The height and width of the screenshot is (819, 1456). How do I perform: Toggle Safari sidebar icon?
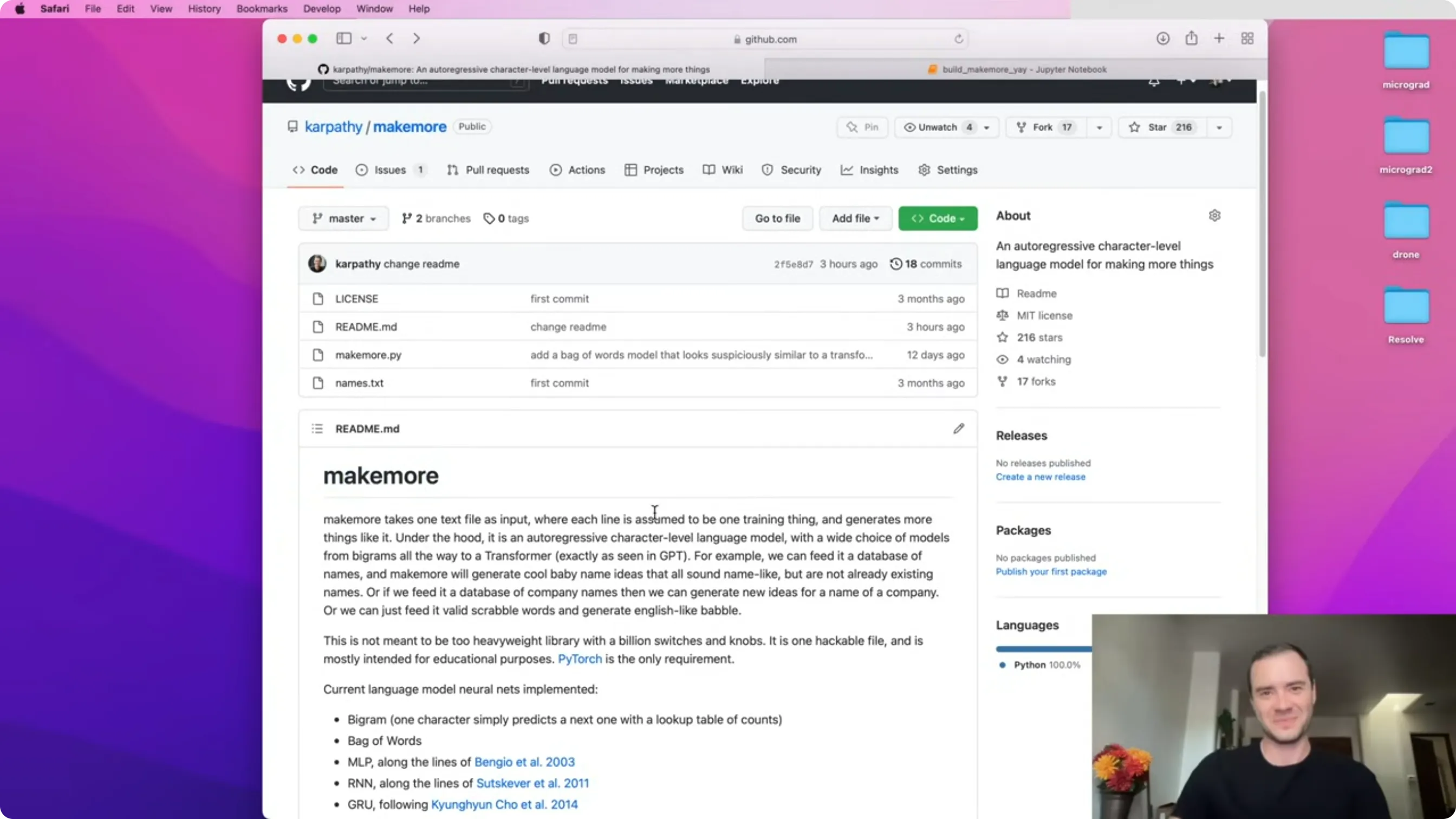pyautogui.click(x=343, y=38)
